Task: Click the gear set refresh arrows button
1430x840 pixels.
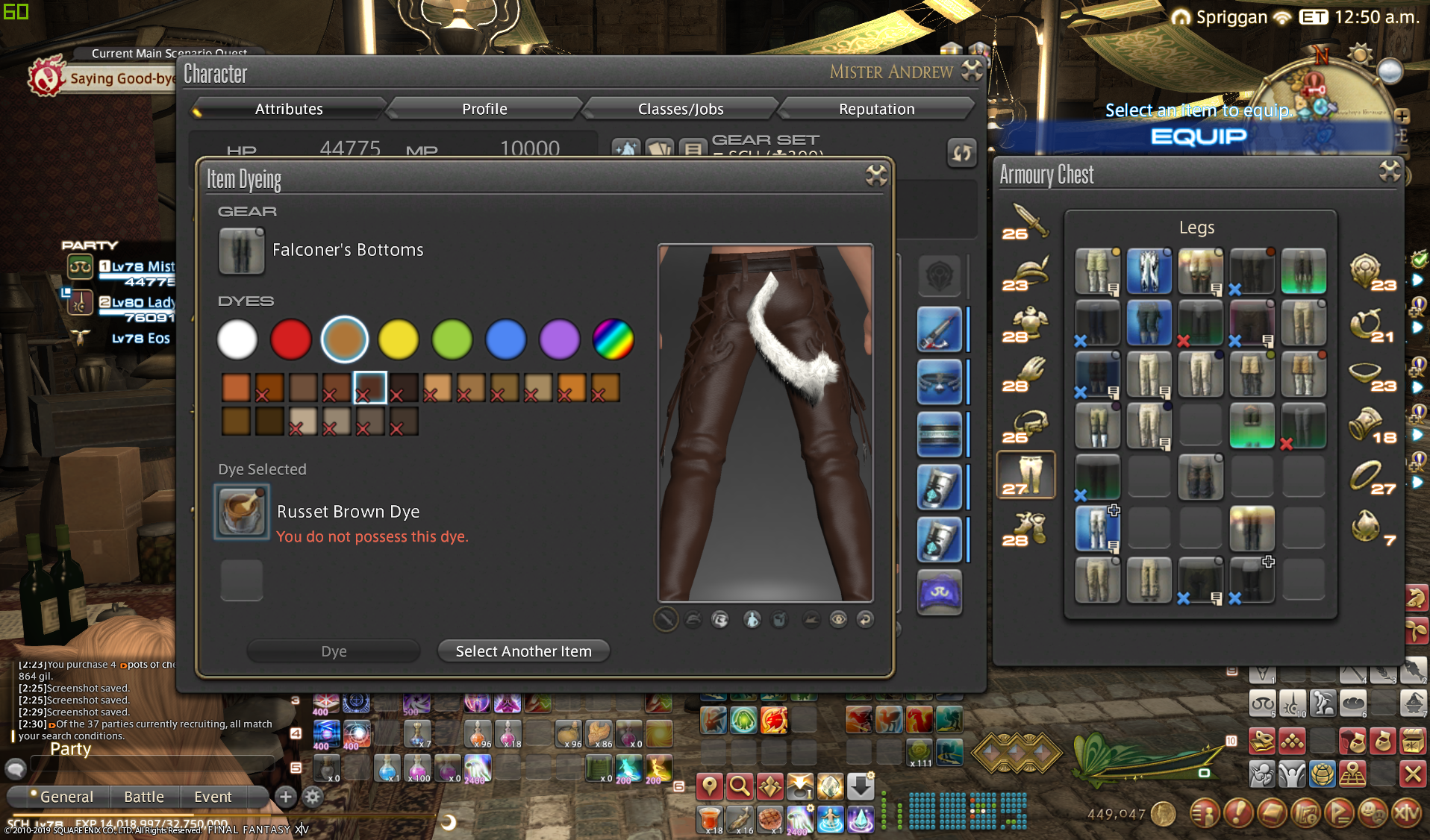Action: click(x=962, y=153)
